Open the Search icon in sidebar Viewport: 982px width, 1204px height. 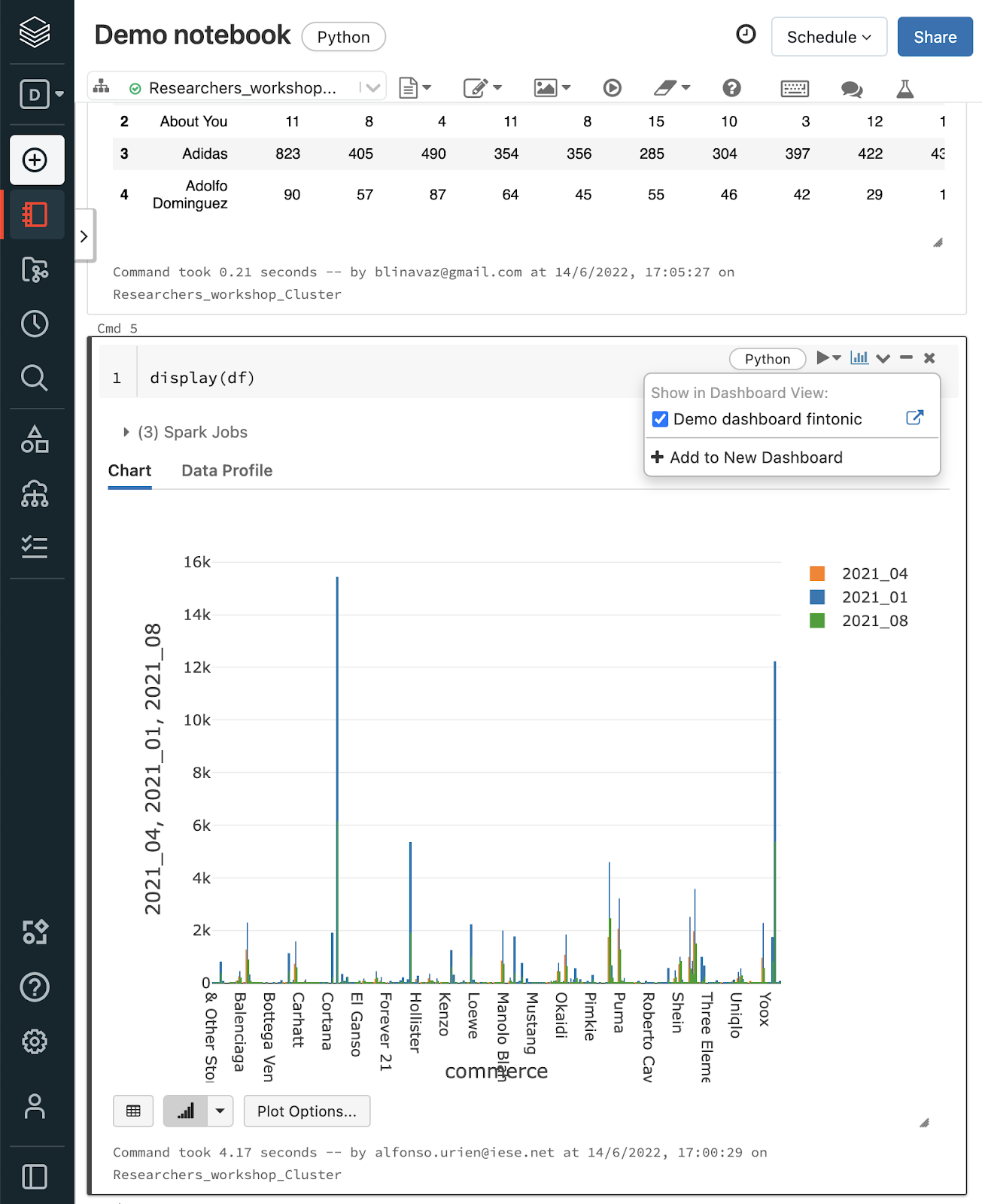35,378
